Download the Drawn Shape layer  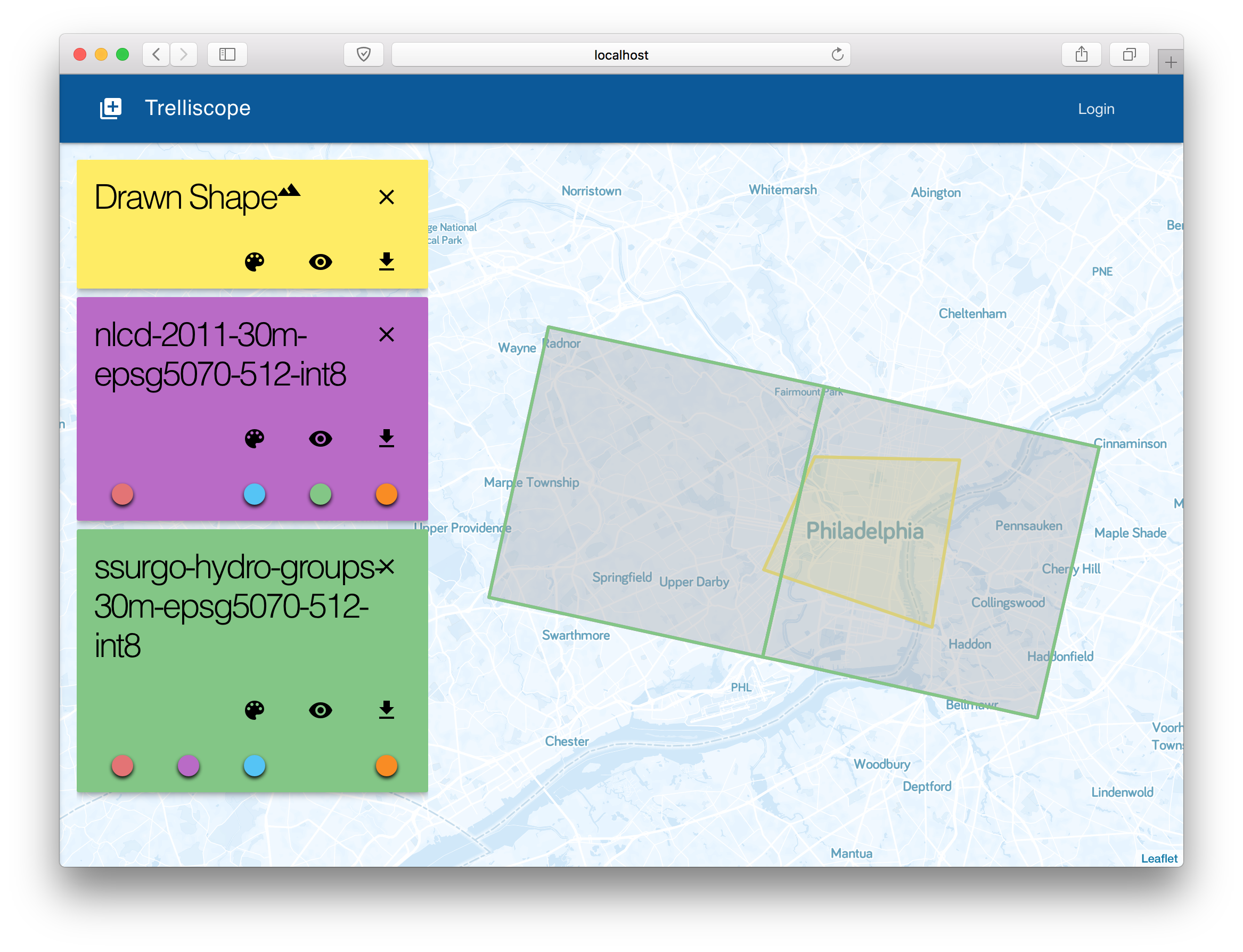tap(387, 262)
